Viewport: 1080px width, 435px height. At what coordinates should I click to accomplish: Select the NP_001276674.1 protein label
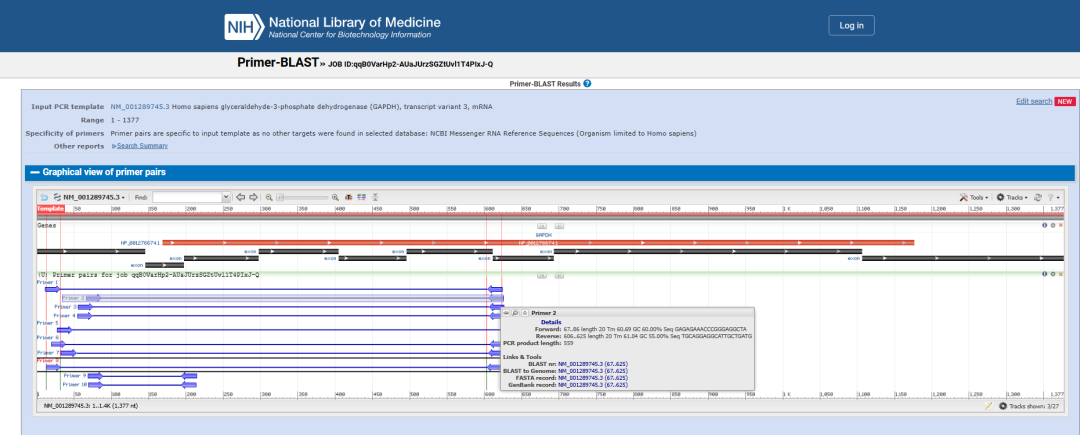[x=140, y=243]
